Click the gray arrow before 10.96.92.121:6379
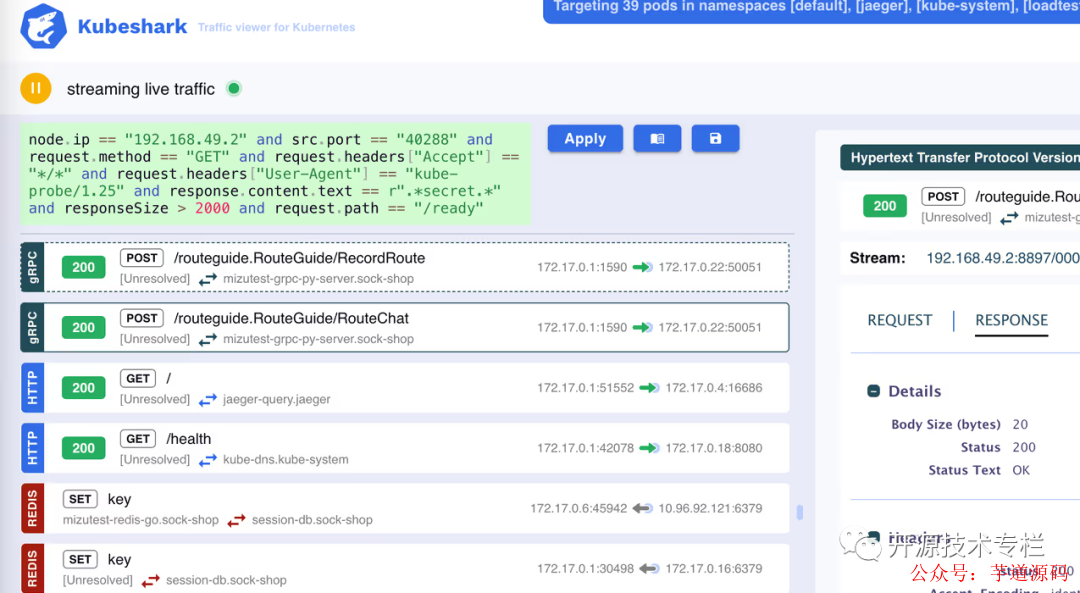Viewport: 1080px width, 593px height. (643, 509)
